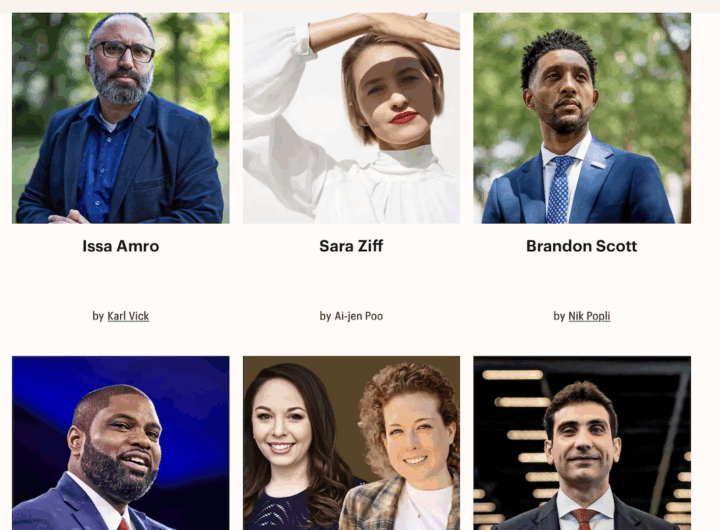Open author Karl Vick's link
The height and width of the screenshot is (530, 720).
(128, 316)
